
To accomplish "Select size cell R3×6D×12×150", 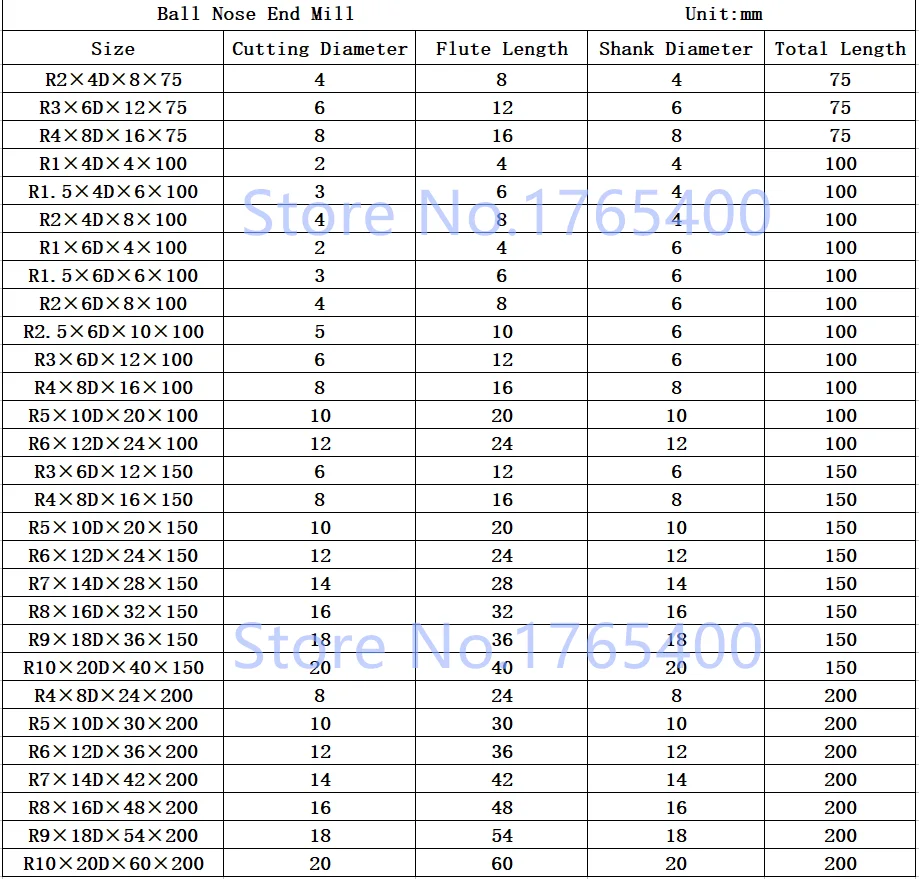I will [x=113, y=472].
